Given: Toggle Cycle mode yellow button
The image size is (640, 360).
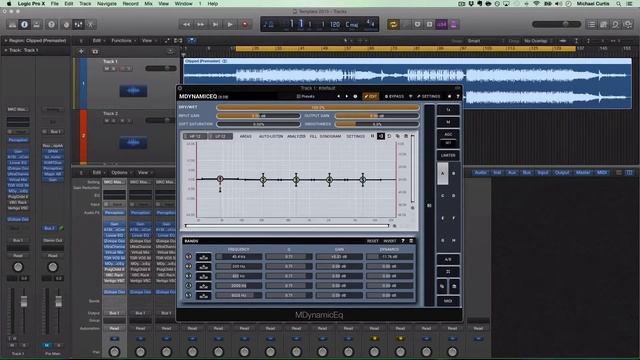Looking at the screenshot, I should pos(393,24).
